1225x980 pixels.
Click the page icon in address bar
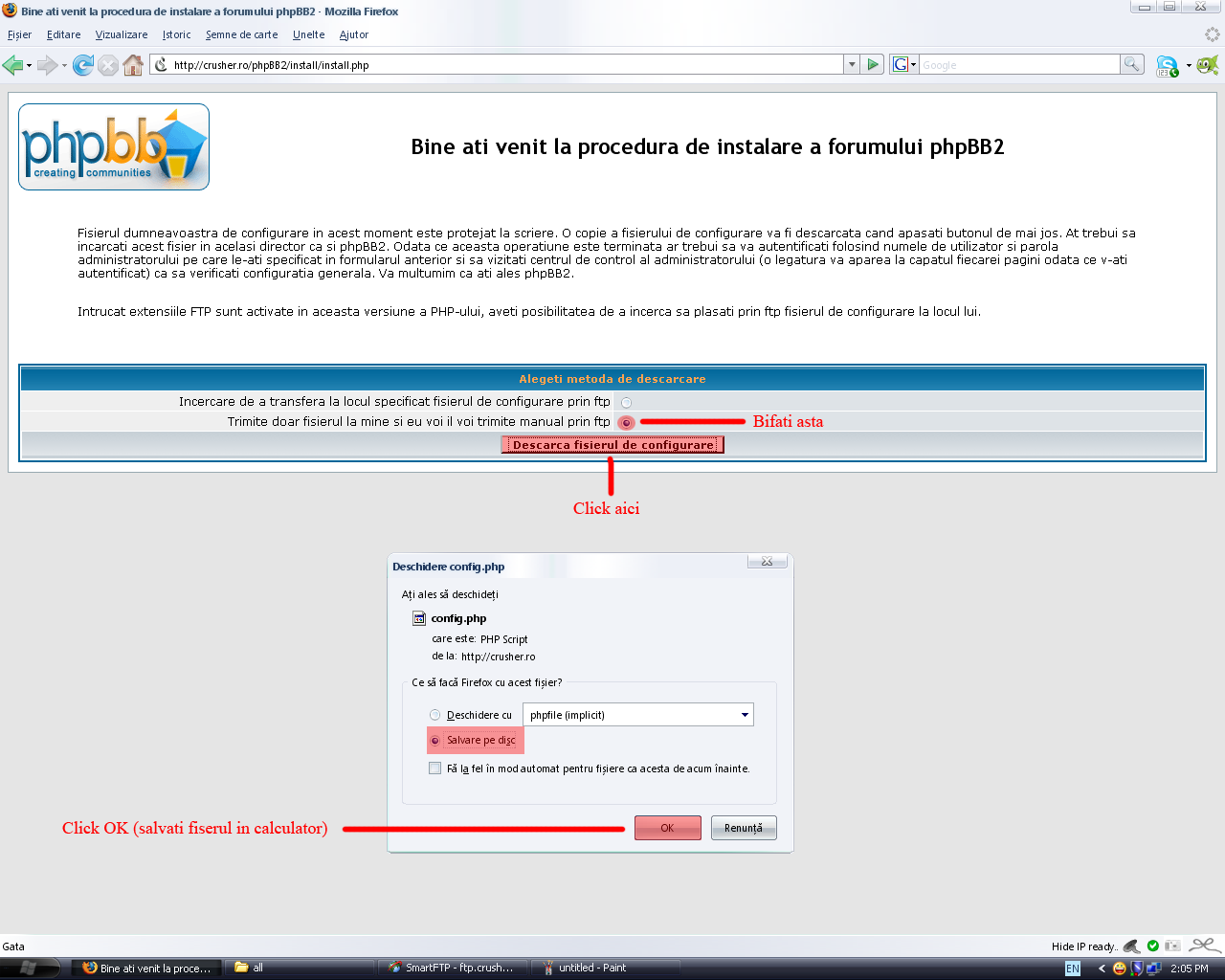coord(162,64)
